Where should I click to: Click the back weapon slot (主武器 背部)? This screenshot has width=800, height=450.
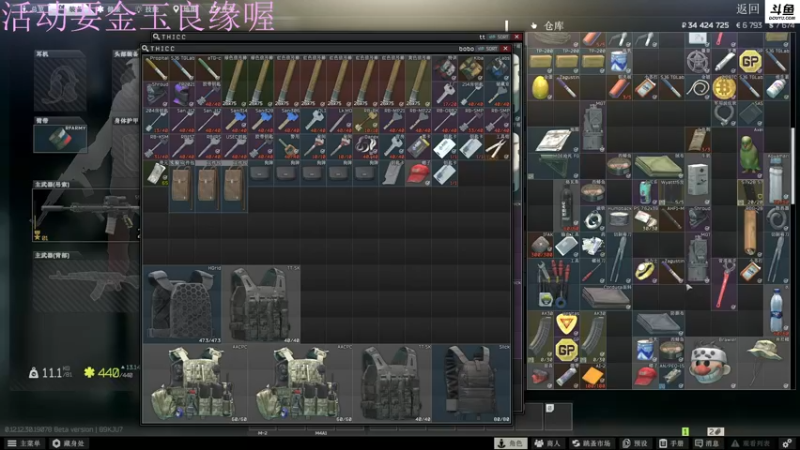click(86, 286)
